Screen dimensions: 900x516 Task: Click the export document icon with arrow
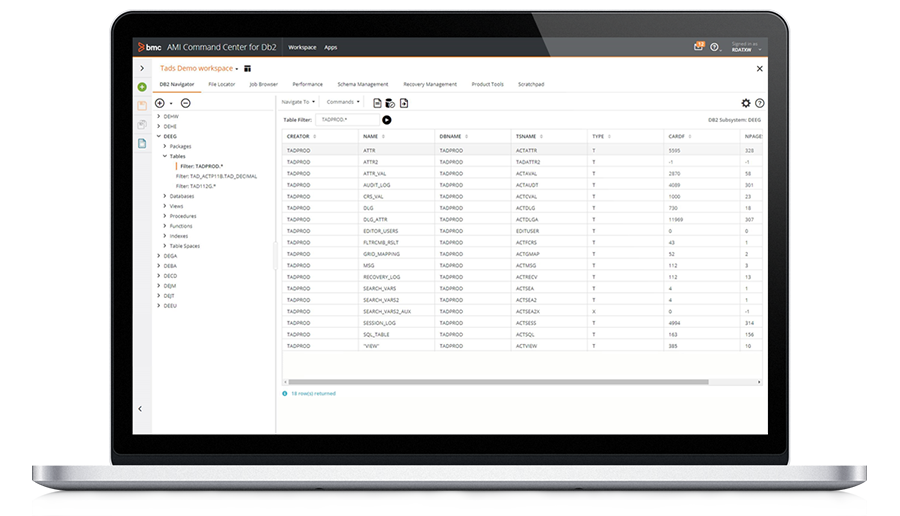click(404, 103)
